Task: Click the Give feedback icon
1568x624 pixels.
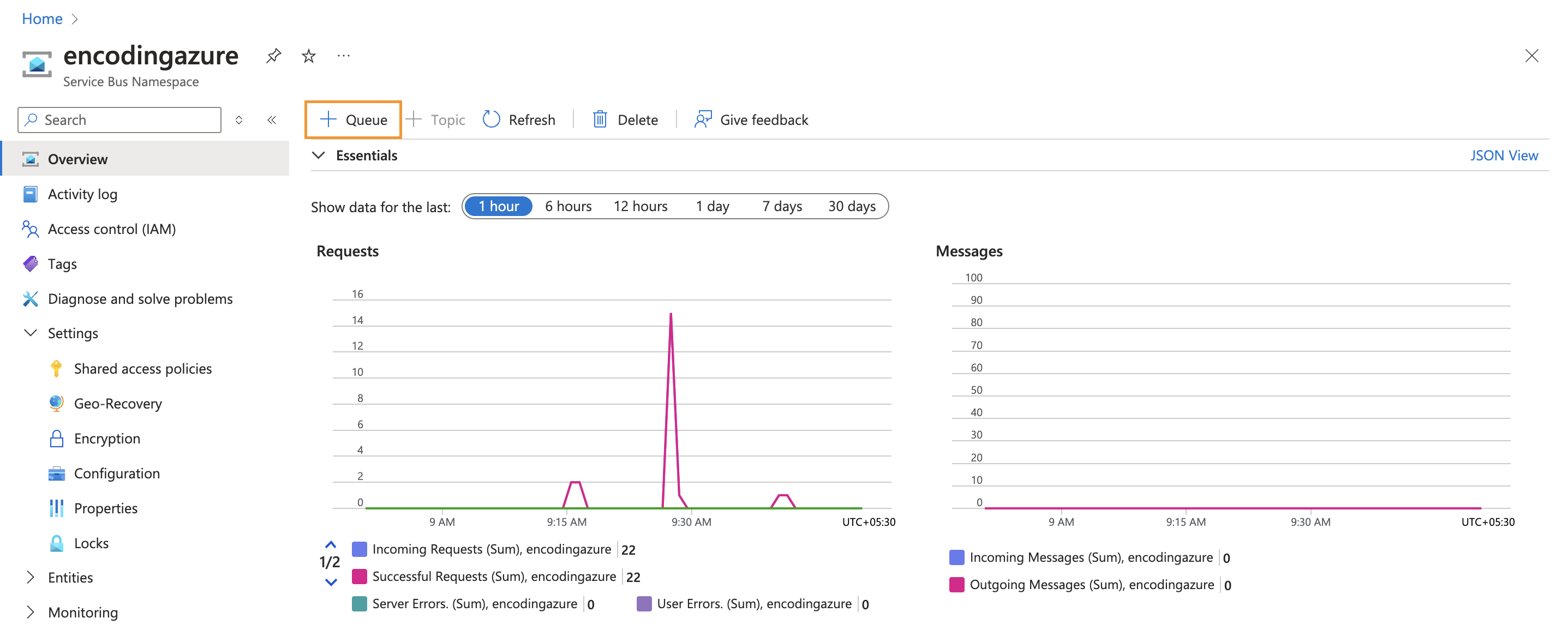Action: pyautogui.click(x=701, y=119)
